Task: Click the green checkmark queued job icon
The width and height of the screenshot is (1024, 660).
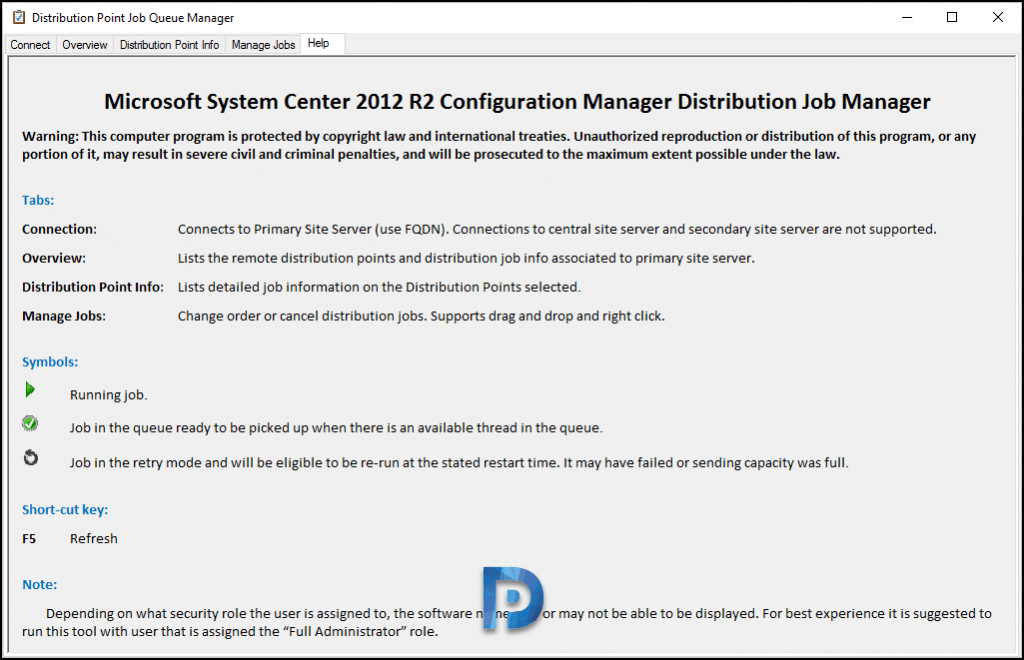Action: [x=30, y=424]
